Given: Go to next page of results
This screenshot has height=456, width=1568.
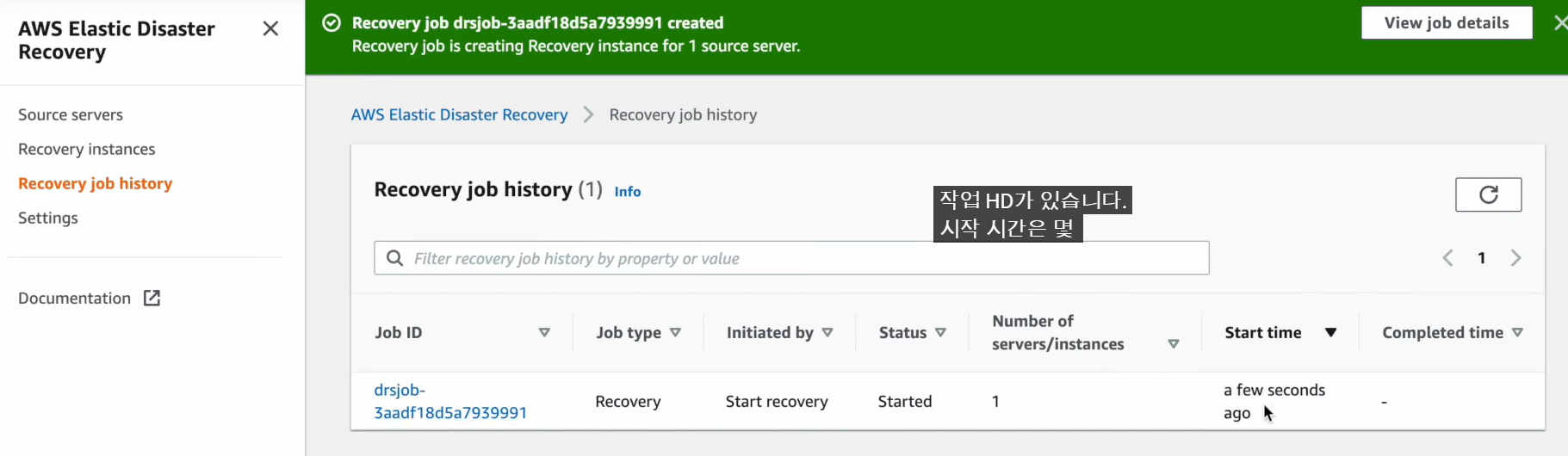Looking at the screenshot, I should pyautogui.click(x=1516, y=258).
